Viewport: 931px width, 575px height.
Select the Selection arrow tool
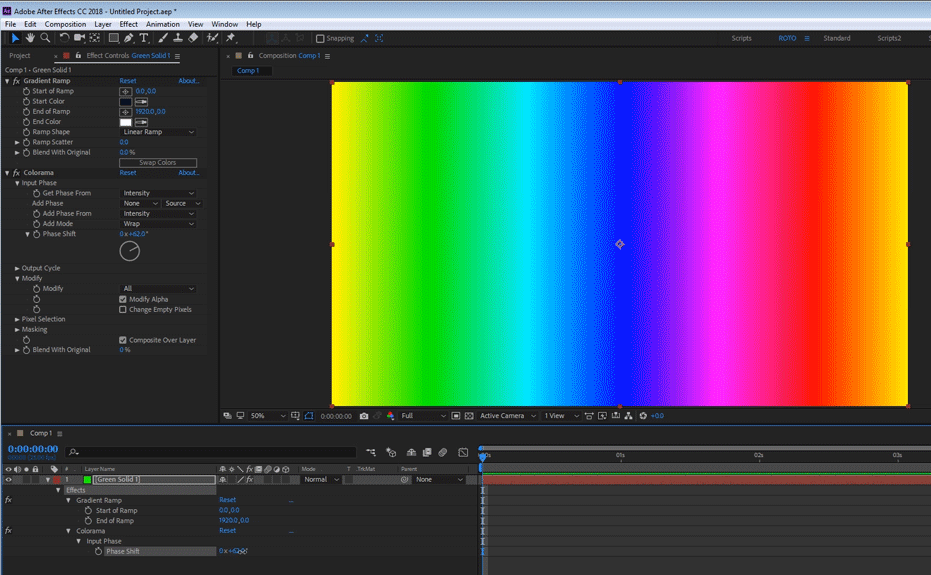click(x=15, y=38)
